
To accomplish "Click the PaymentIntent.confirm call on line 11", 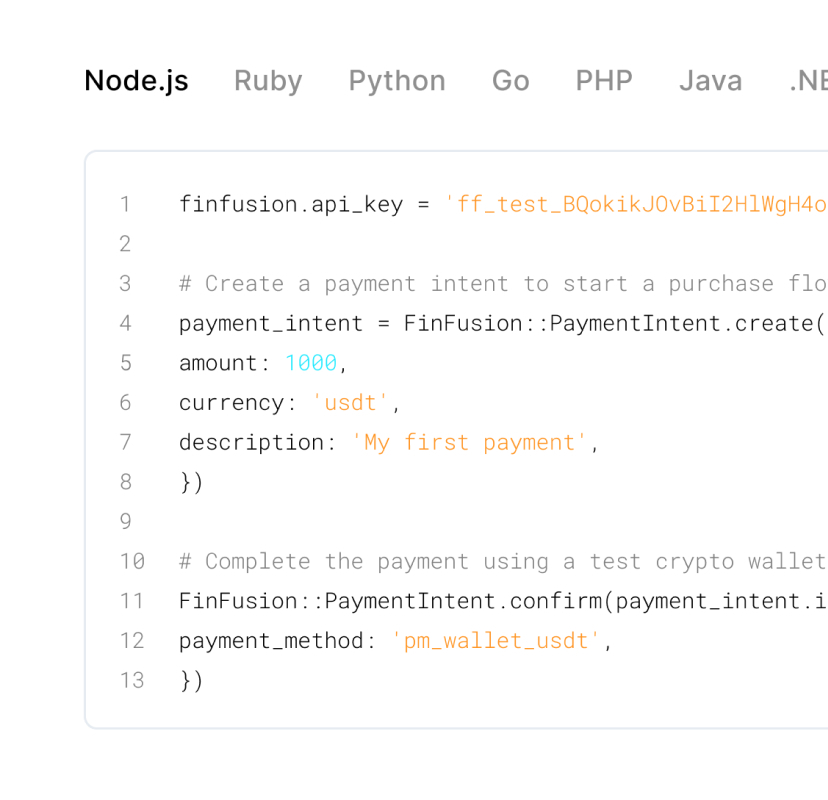I will click(500, 601).
